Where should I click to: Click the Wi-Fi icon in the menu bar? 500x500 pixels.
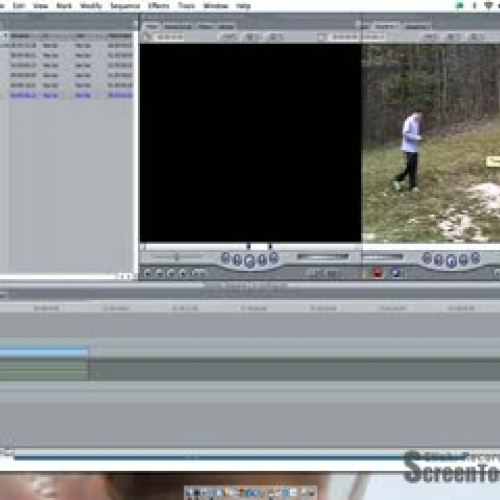pyautogui.click(x=488, y=6)
